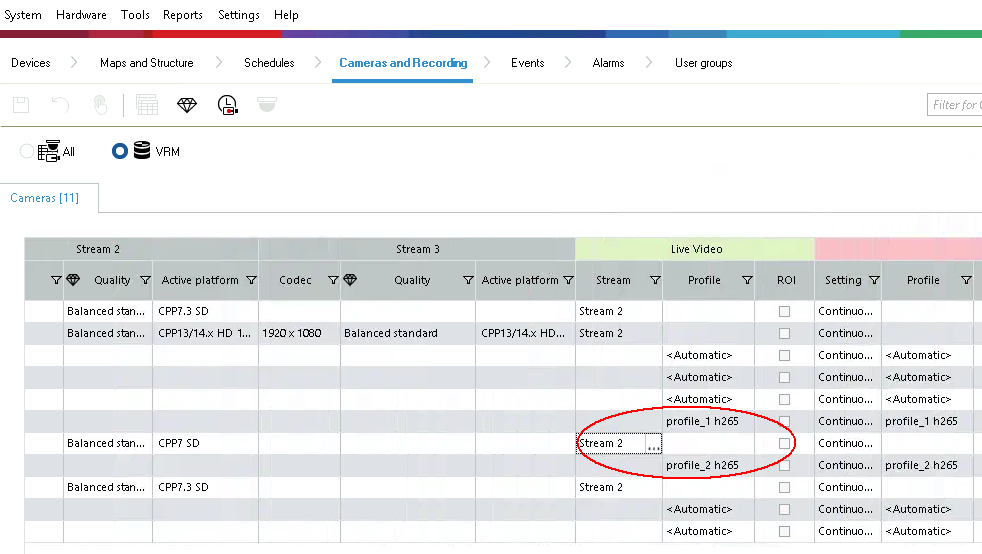Click the dome camera toolbar icon
This screenshot has width=982, height=554.
click(x=266, y=105)
